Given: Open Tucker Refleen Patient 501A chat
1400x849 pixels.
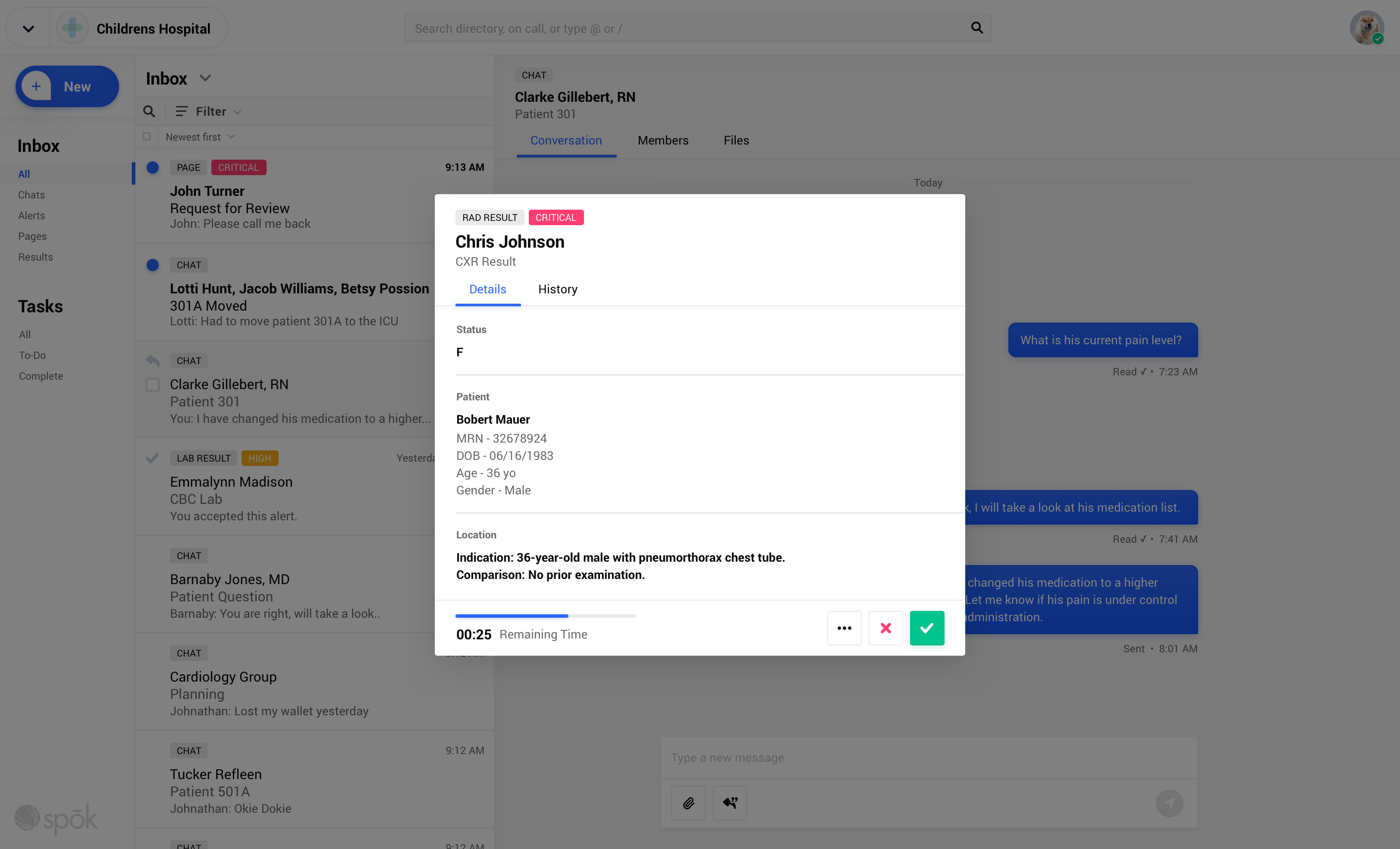Looking at the screenshot, I should point(314,780).
